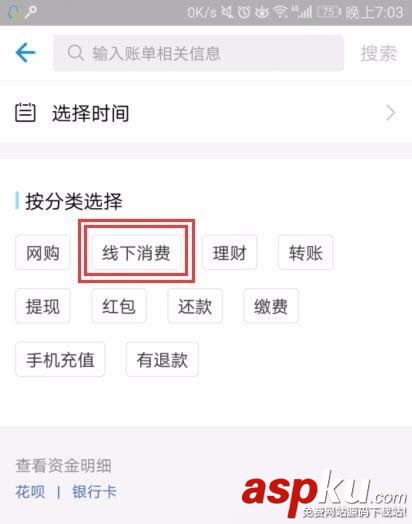The width and height of the screenshot is (412, 524).
Task: Expand 选择时间 with the chevron arrow
Action: (x=391, y=113)
